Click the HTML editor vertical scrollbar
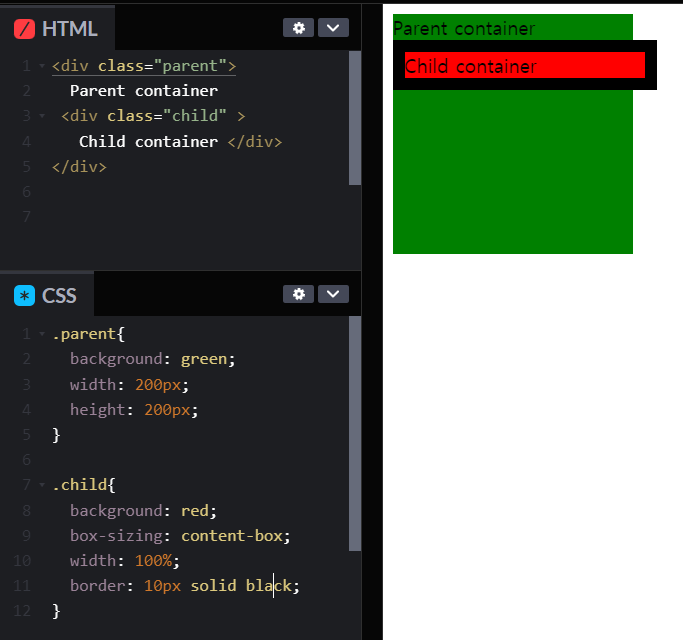This screenshot has height=640, width=683. pyautogui.click(x=355, y=118)
